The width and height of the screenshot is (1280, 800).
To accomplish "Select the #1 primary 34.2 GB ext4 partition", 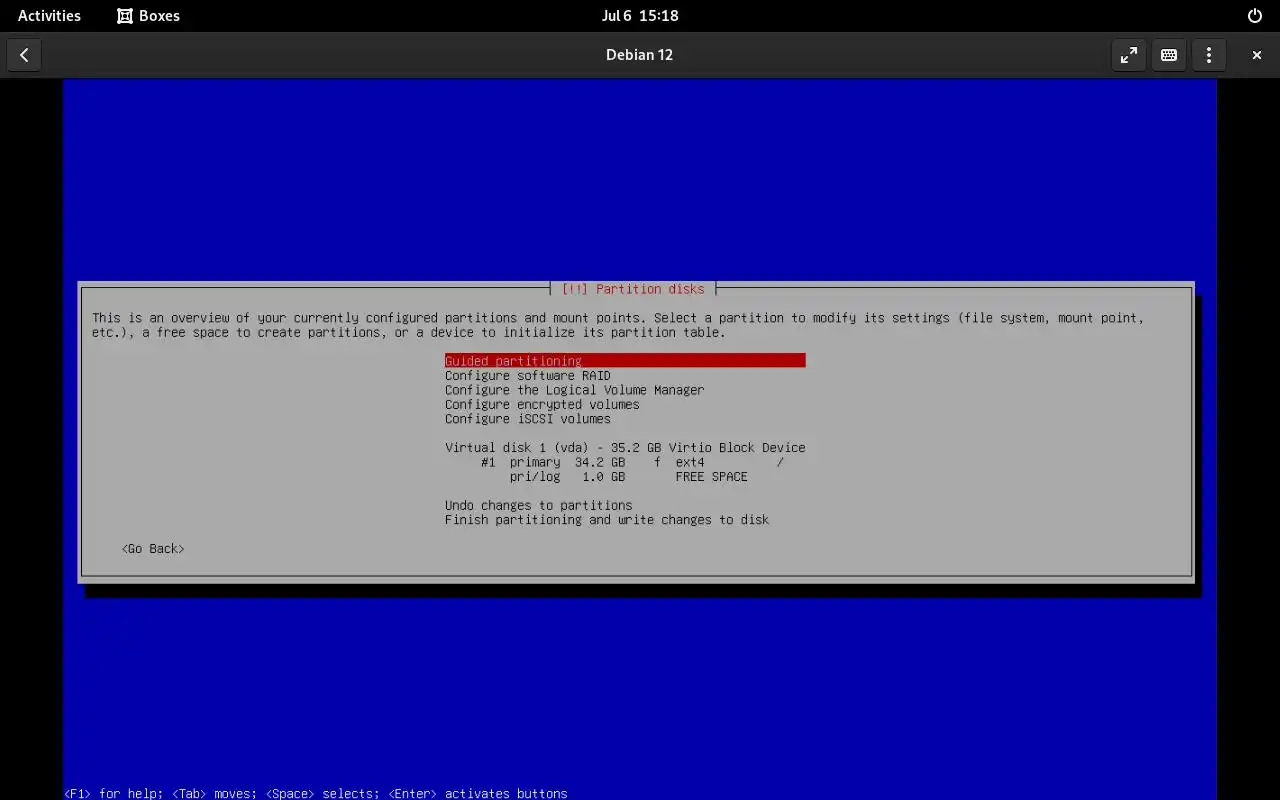I will point(632,463).
